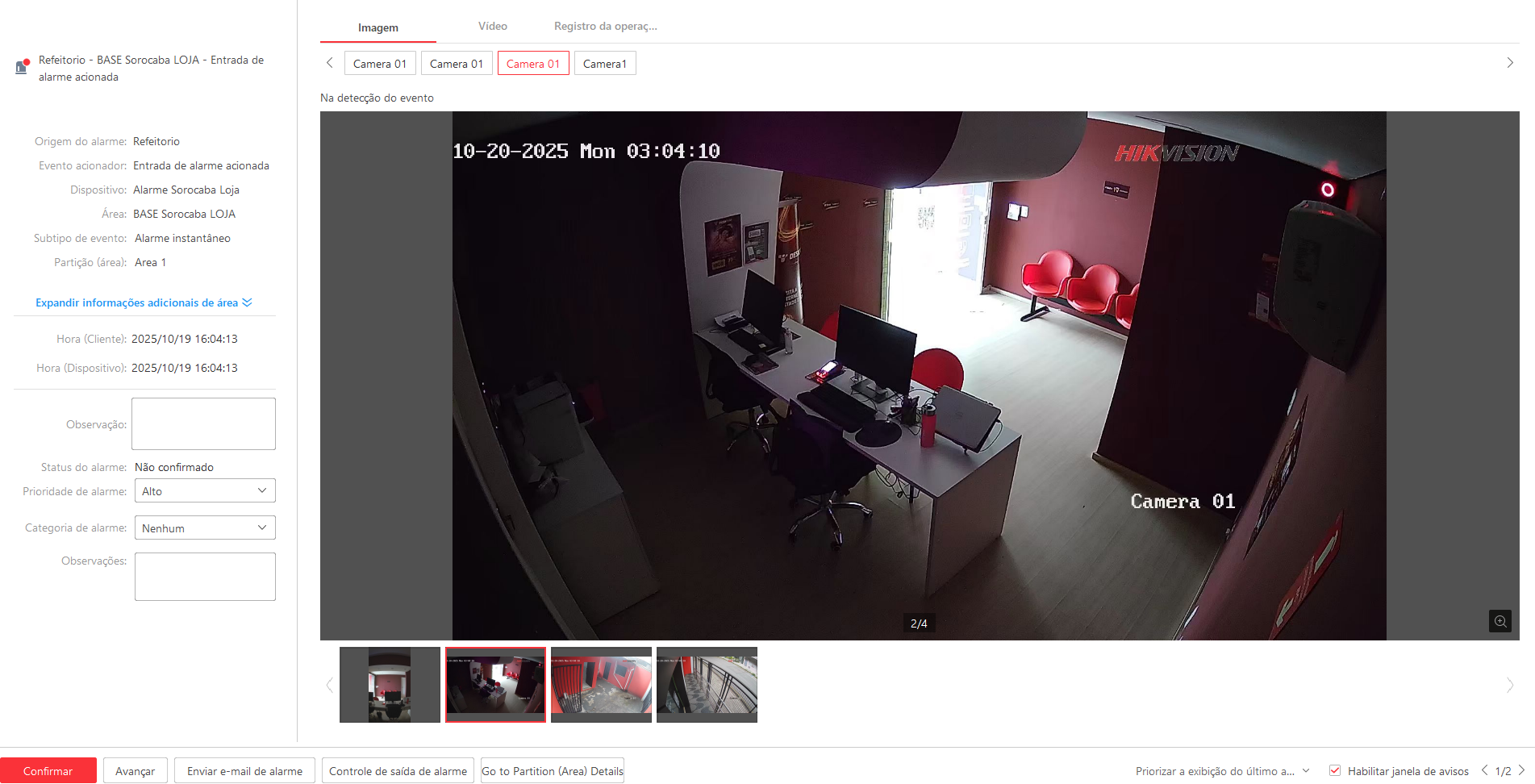Click into the Observação text field
The width and height of the screenshot is (1535, 784).
pos(203,423)
